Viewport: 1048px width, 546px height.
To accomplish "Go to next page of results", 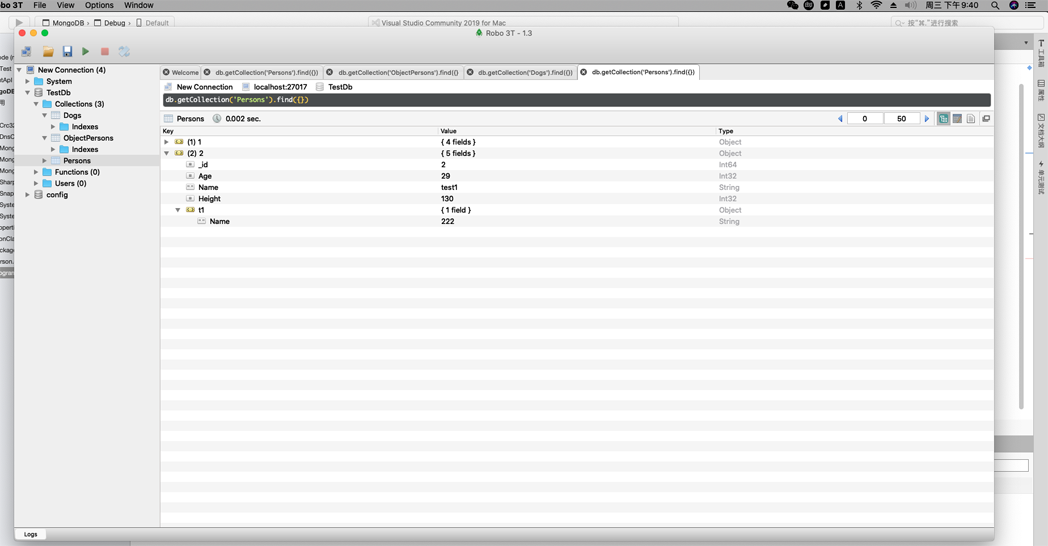I will pos(926,118).
